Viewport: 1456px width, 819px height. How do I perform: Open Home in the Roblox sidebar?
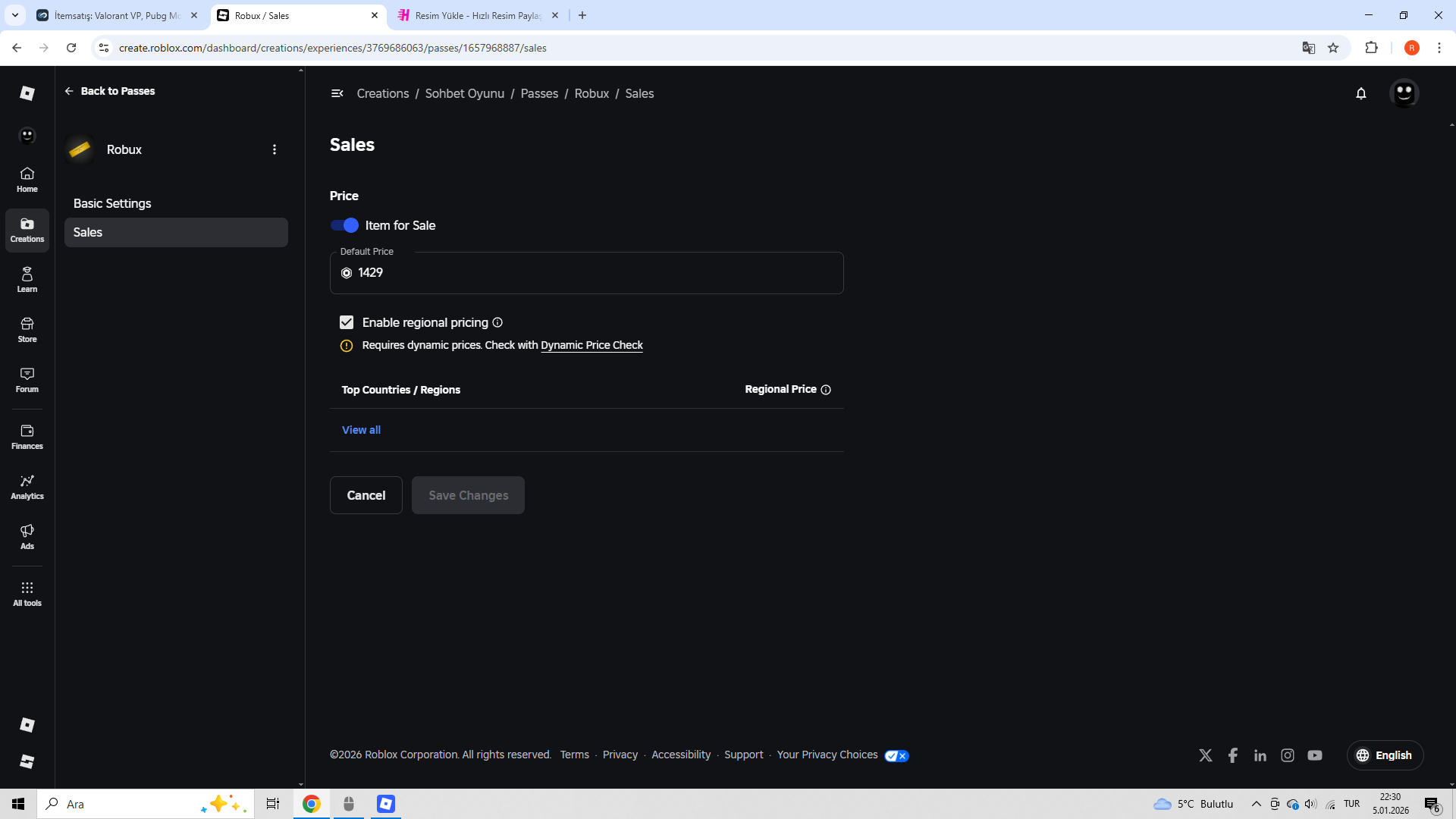click(x=27, y=180)
